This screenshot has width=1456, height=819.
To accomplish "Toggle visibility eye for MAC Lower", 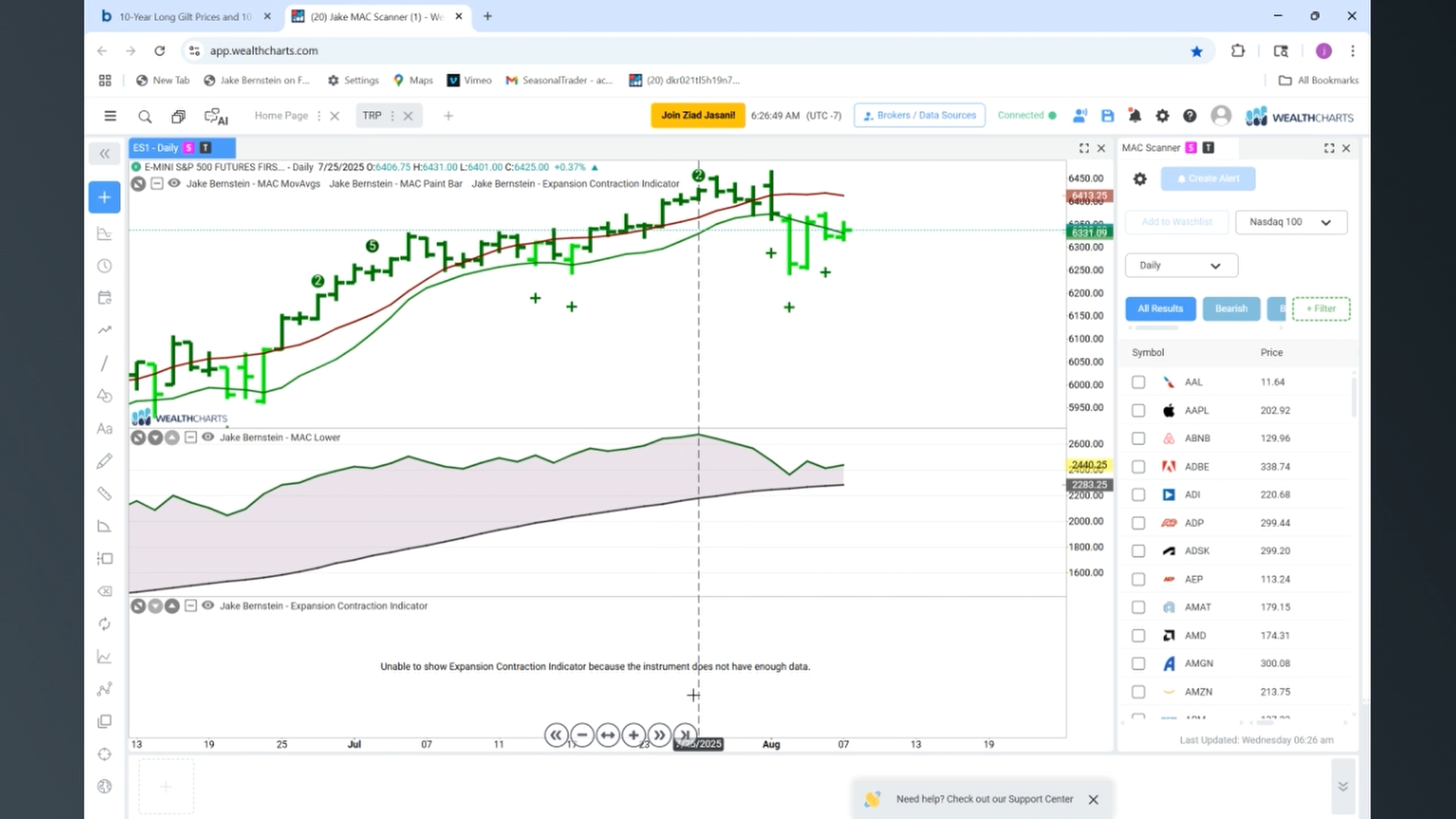I will click(208, 438).
